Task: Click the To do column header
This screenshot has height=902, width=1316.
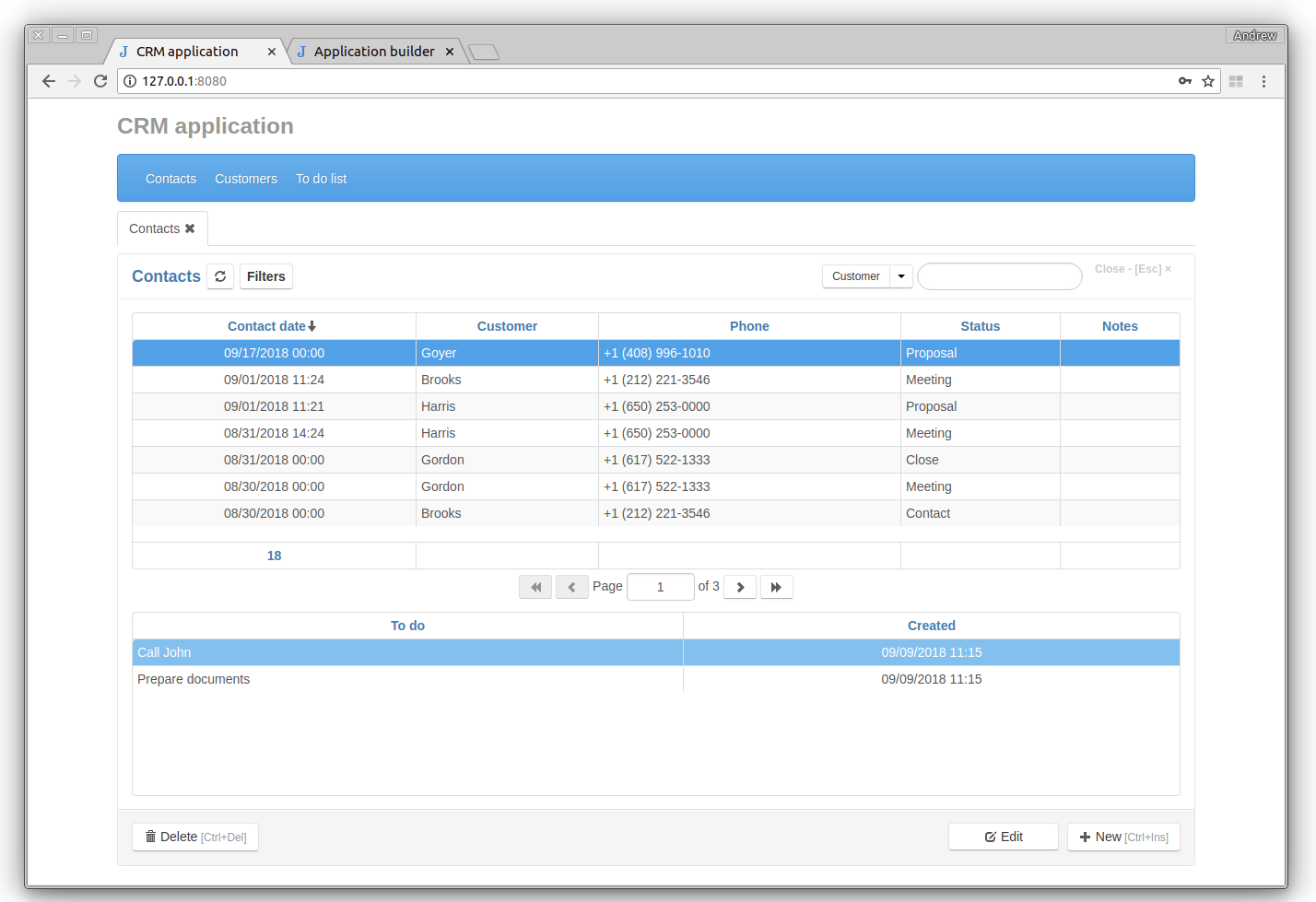Action: [x=407, y=626]
